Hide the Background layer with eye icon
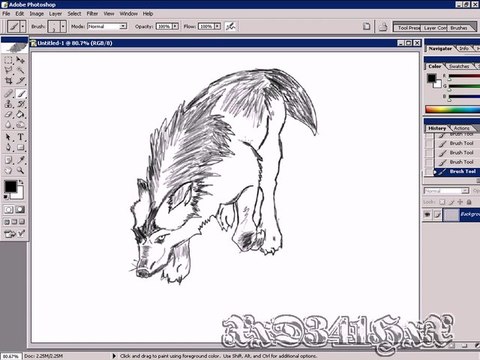 [x=428, y=214]
